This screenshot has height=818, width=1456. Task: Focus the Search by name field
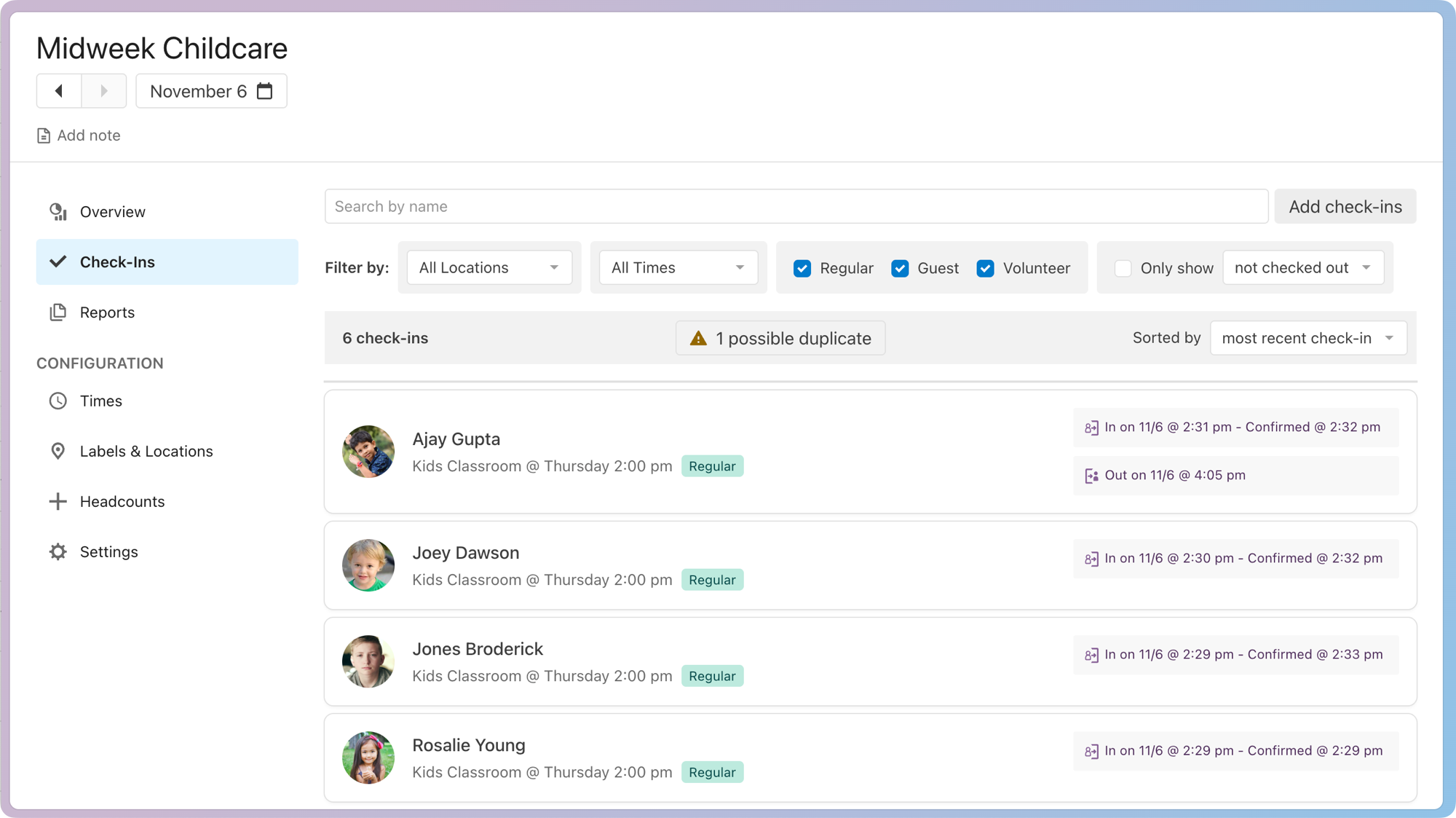tap(796, 207)
